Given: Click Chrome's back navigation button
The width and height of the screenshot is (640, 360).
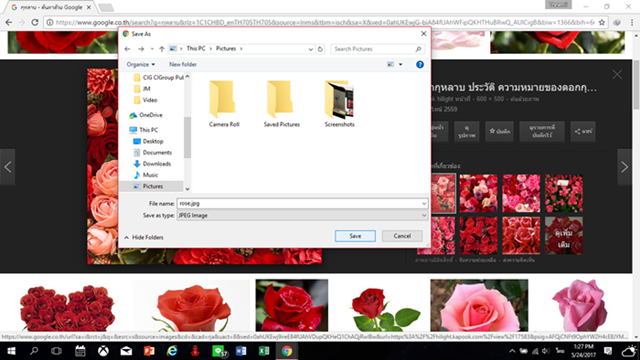Looking at the screenshot, I should [x=9, y=22].
